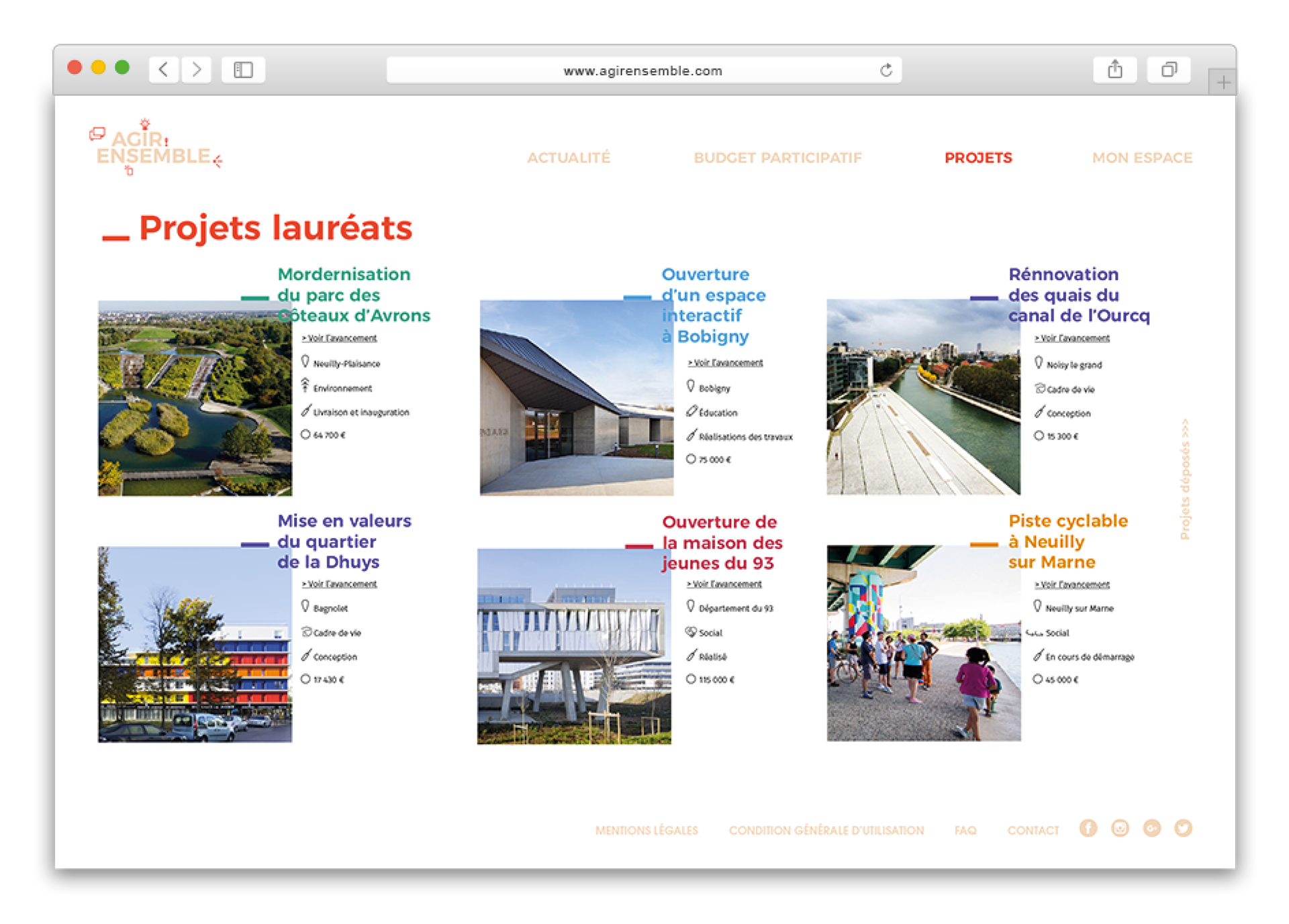This screenshot has height=924, width=1289.
Task: Click the Réalisations des travaux status text
Action: pyautogui.click(x=746, y=437)
